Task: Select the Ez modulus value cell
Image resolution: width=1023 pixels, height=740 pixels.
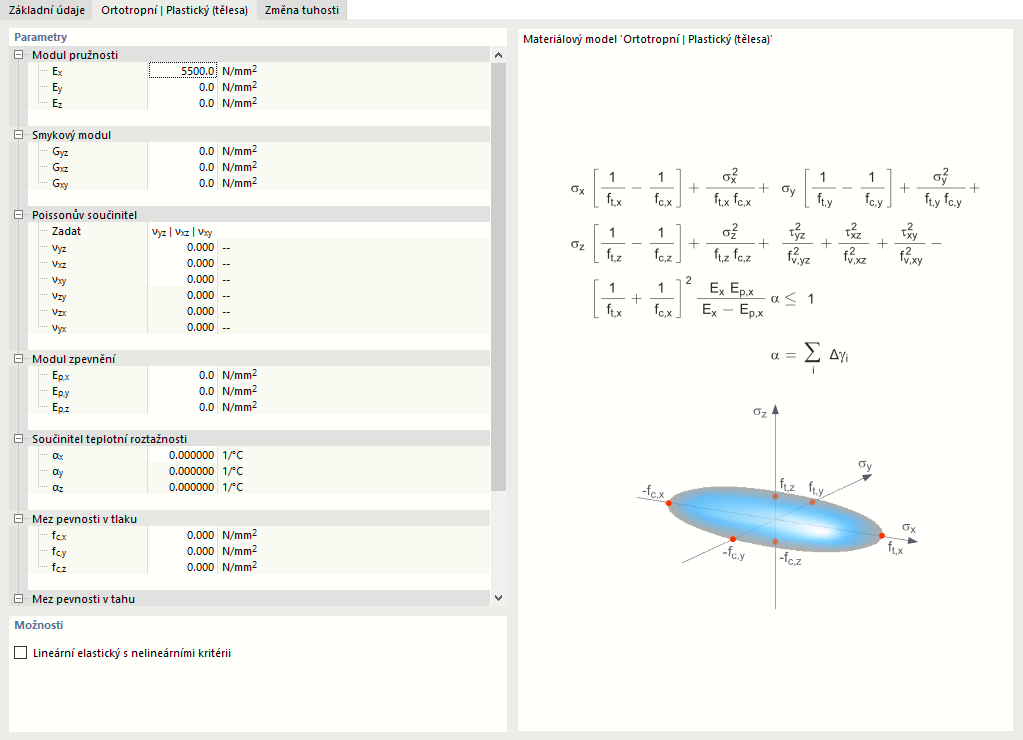Action: 183,103
